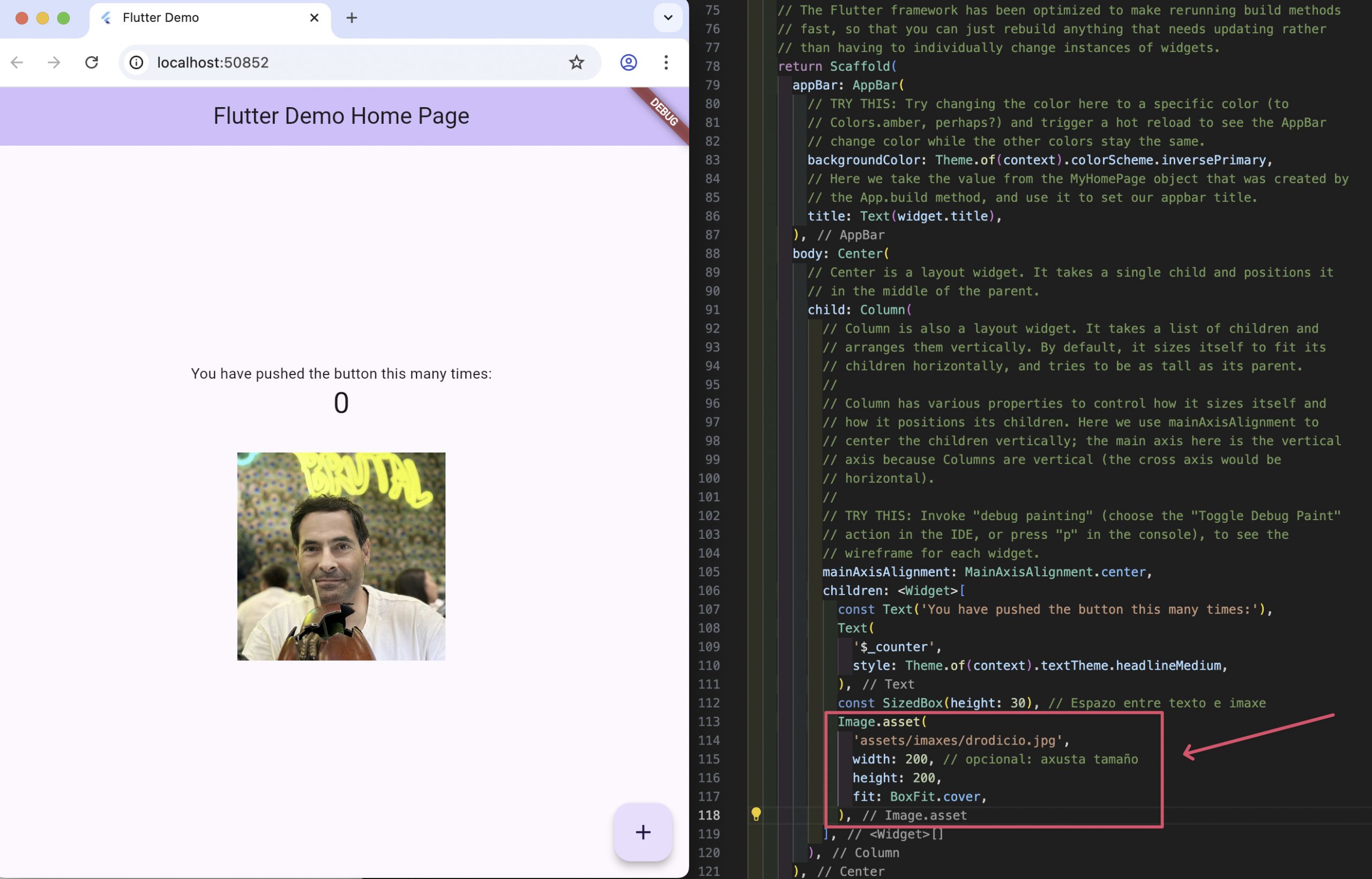Close the Flutter Demo tab
Viewport: 1372px width, 879px height.
(314, 18)
